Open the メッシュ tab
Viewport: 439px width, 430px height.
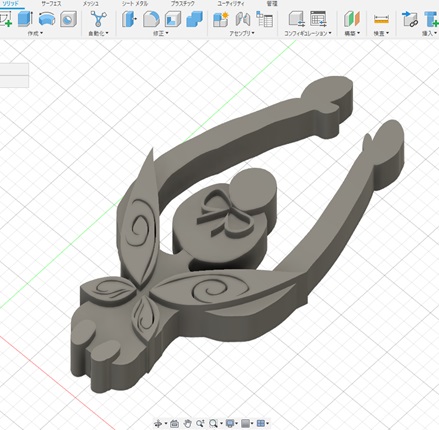[x=91, y=4]
